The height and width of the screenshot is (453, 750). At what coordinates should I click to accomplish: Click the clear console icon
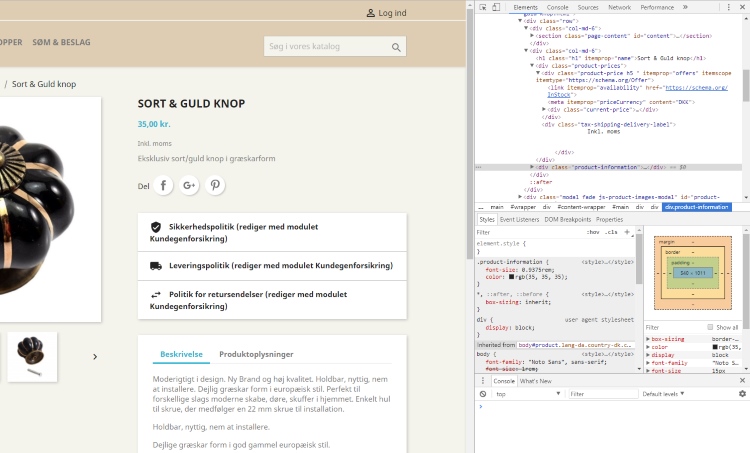tap(482, 394)
